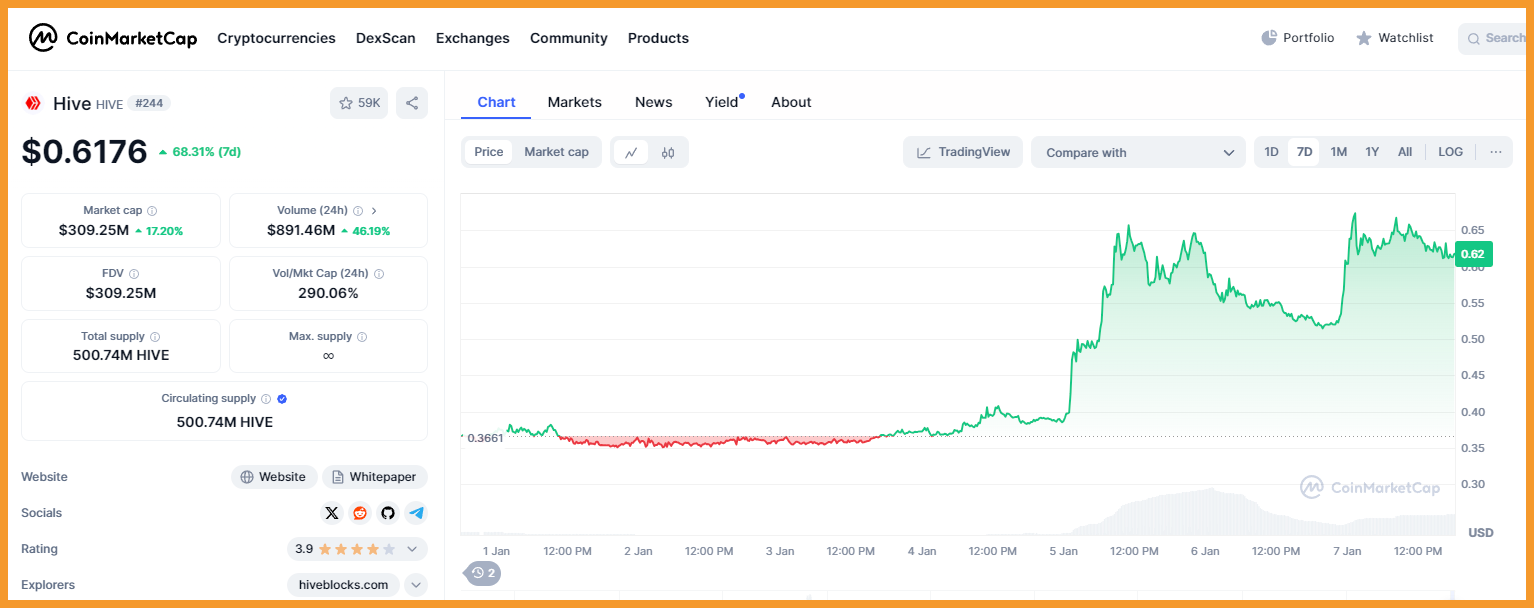Switch to the Markets tab
Screen dimensions: 1534x608
pos(575,102)
